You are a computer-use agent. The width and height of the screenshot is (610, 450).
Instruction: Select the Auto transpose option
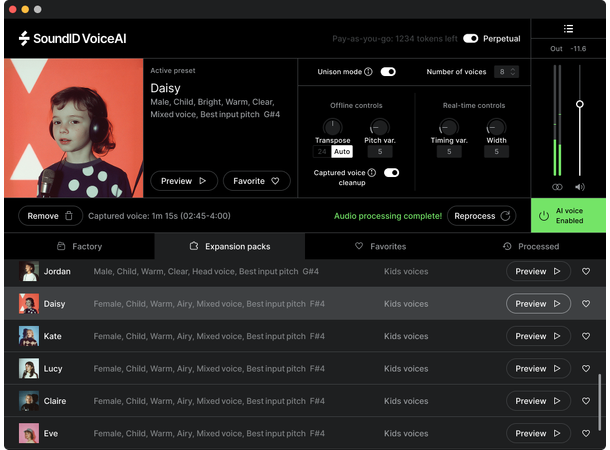342,151
